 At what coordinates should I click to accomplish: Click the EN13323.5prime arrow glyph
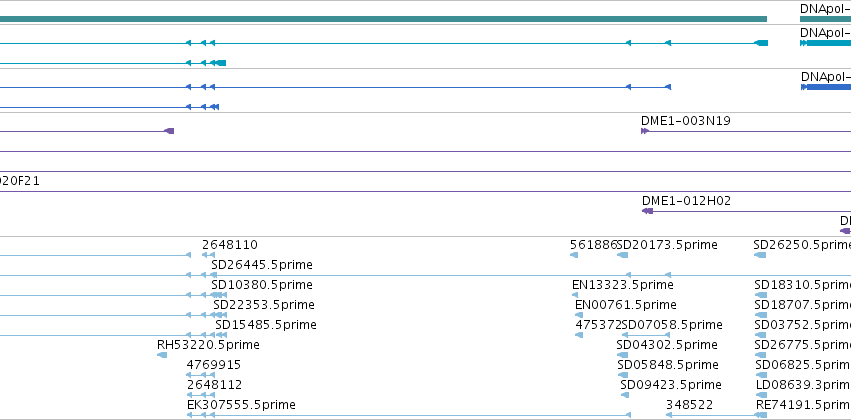575,295
